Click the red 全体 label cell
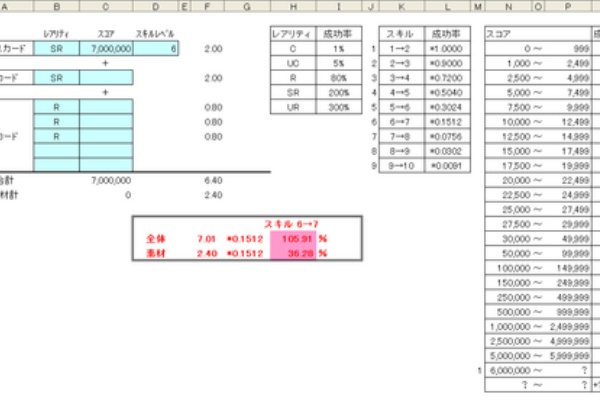Viewport: 600px width, 400px height. 155,240
